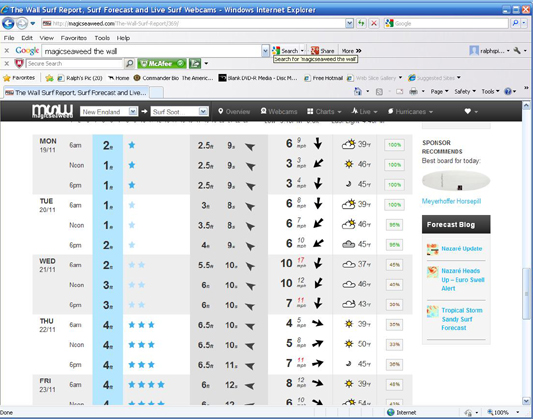This screenshot has width=533, height=419.
Task: Expand Live menu in site navigation
Action: click(364, 111)
